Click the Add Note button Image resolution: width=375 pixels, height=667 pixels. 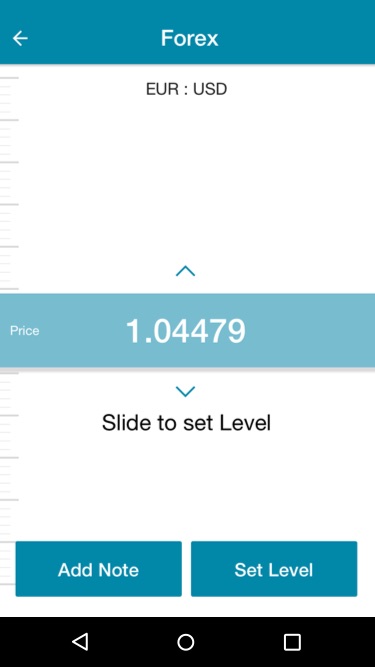[x=99, y=569]
